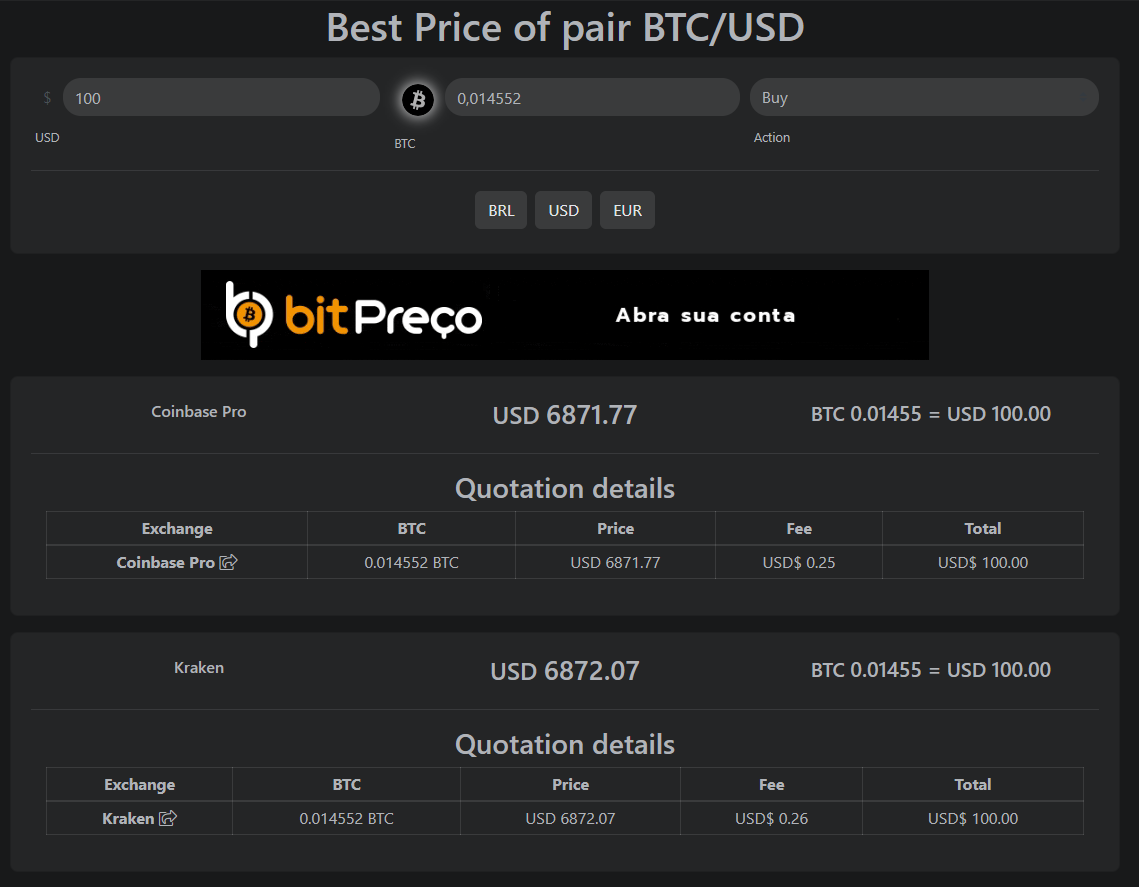The height and width of the screenshot is (887, 1139).
Task: Open the Buy action dropdown
Action: tap(923, 98)
